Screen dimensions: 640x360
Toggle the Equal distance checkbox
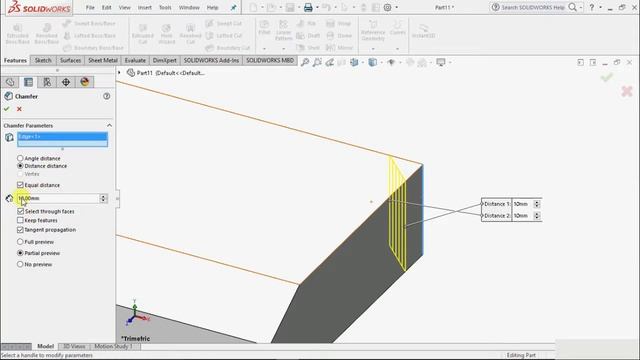[x=20, y=185]
